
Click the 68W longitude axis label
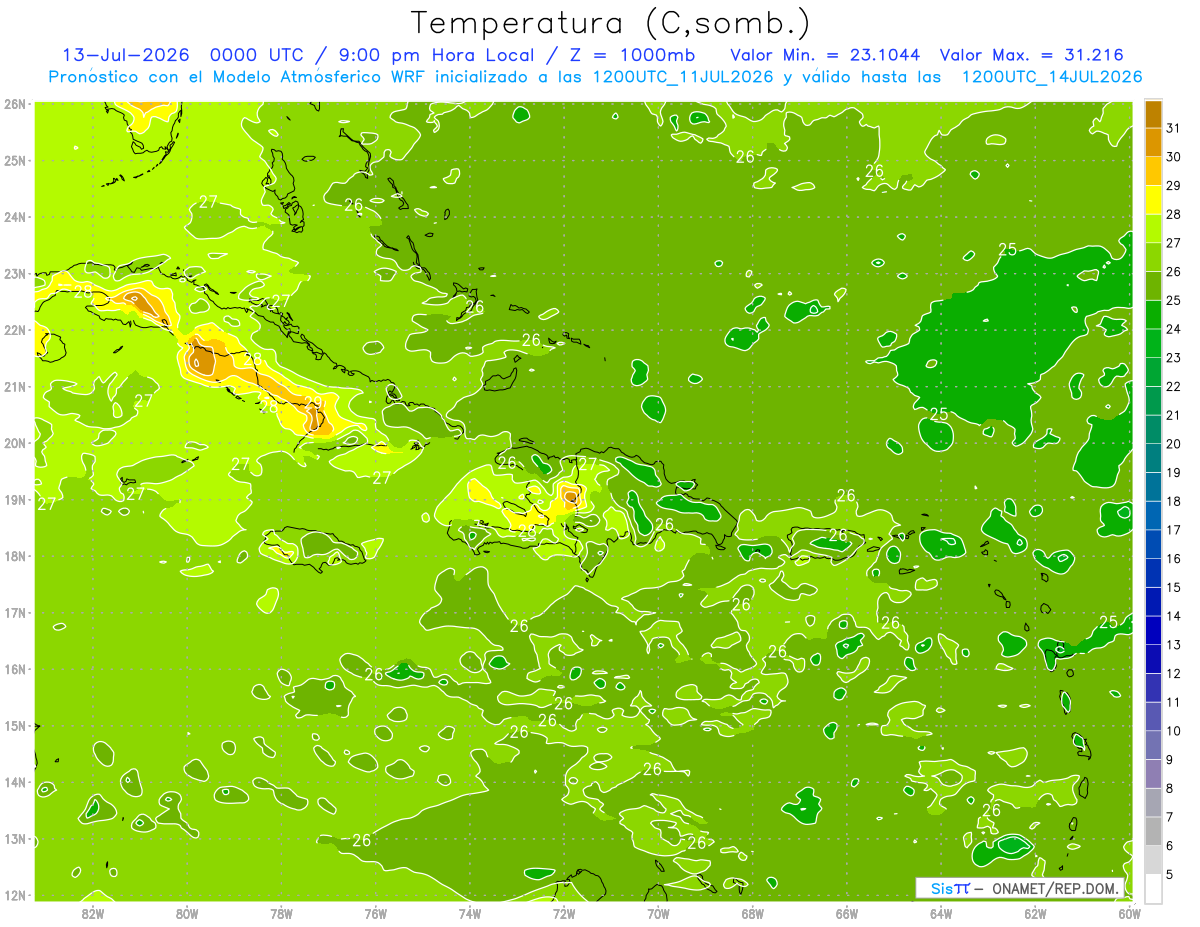point(753,913)
